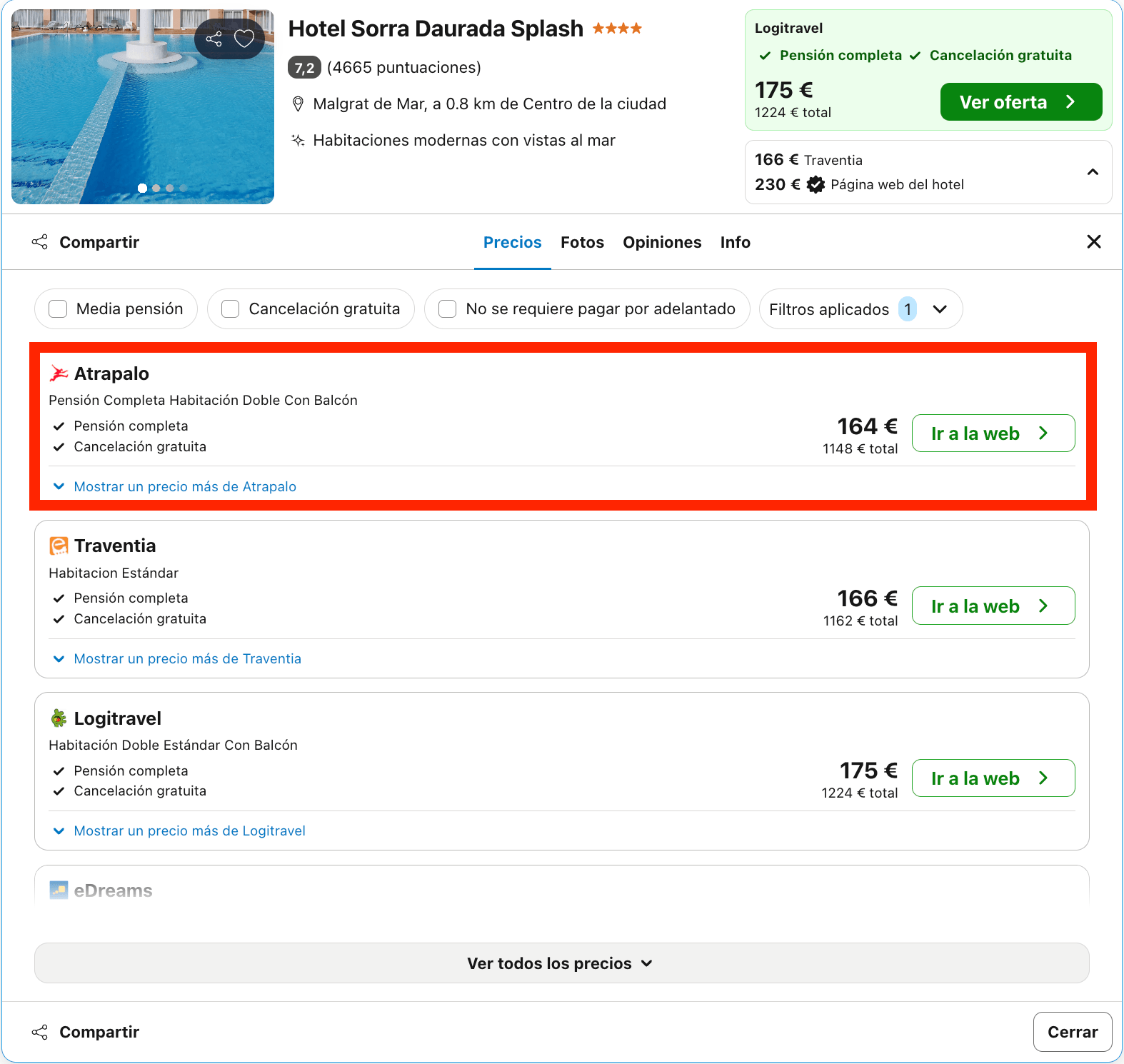Add hotel to favorites with heart icon
This screenshot has height=1064, width=1124.
(244, 39)
